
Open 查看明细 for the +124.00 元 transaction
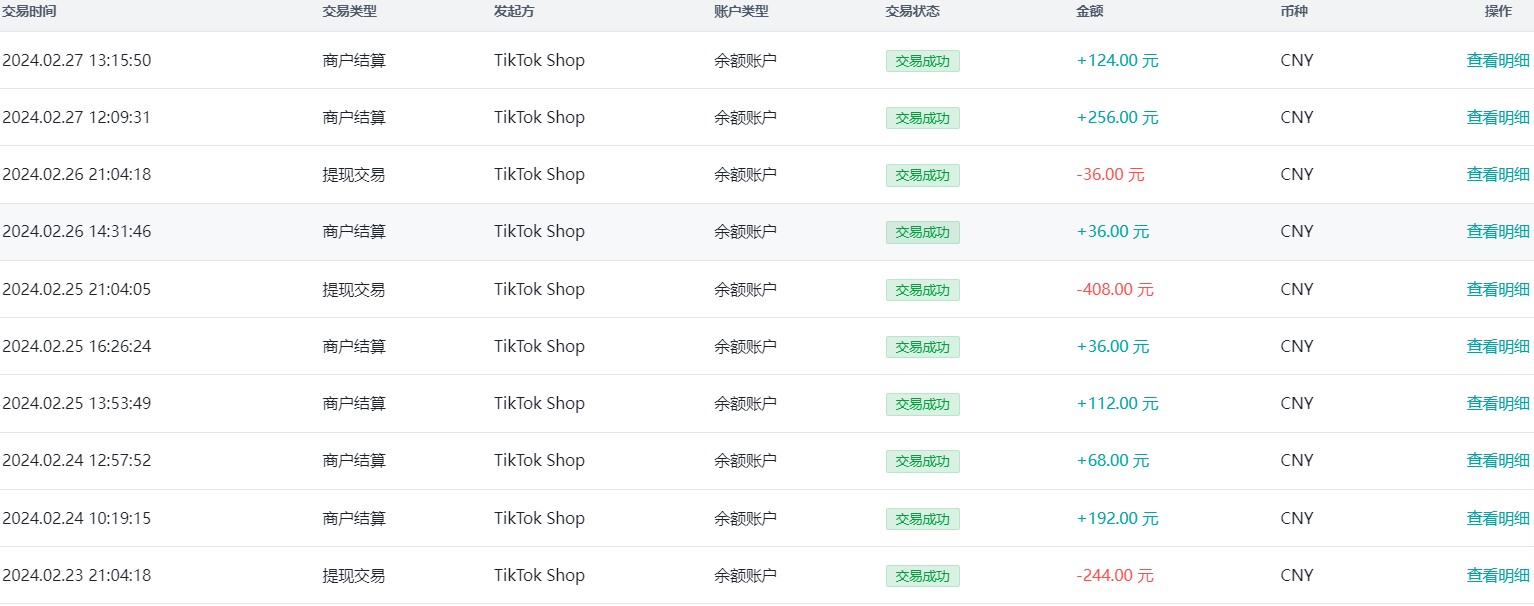tap(1497, 60)
